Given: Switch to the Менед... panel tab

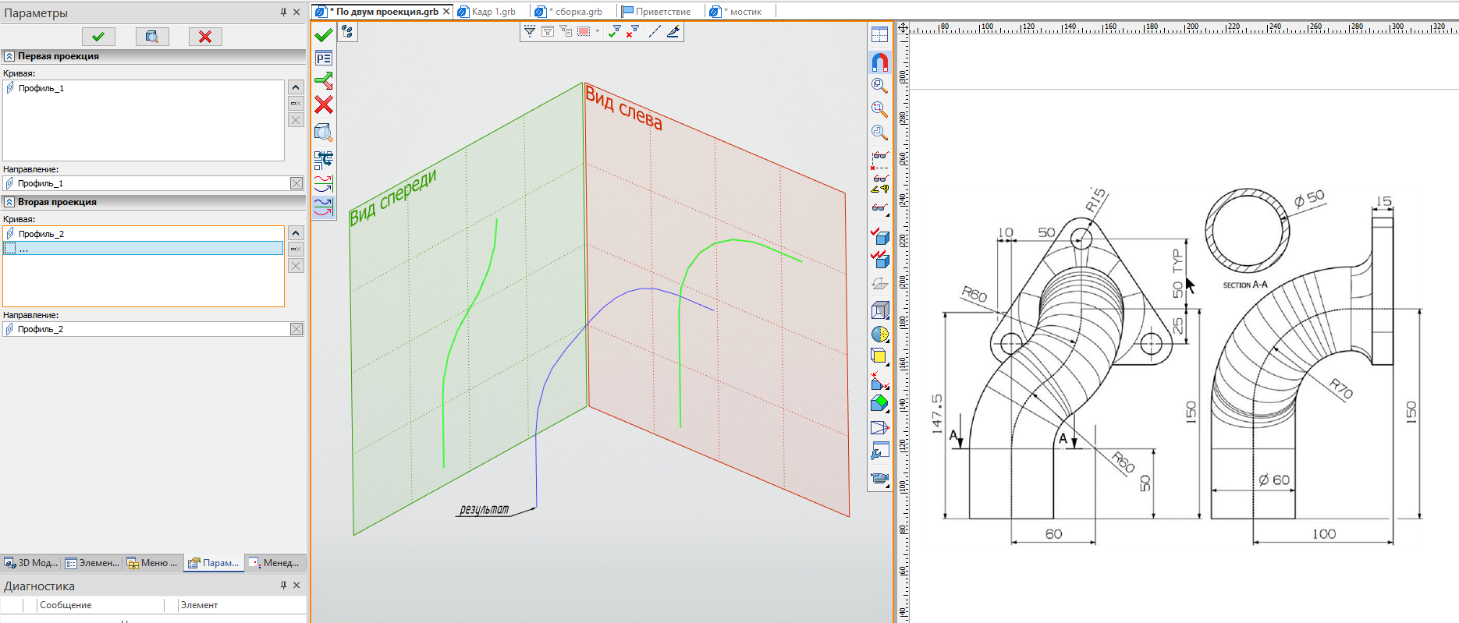Looking at the screenshot, I should pos(275,563).
